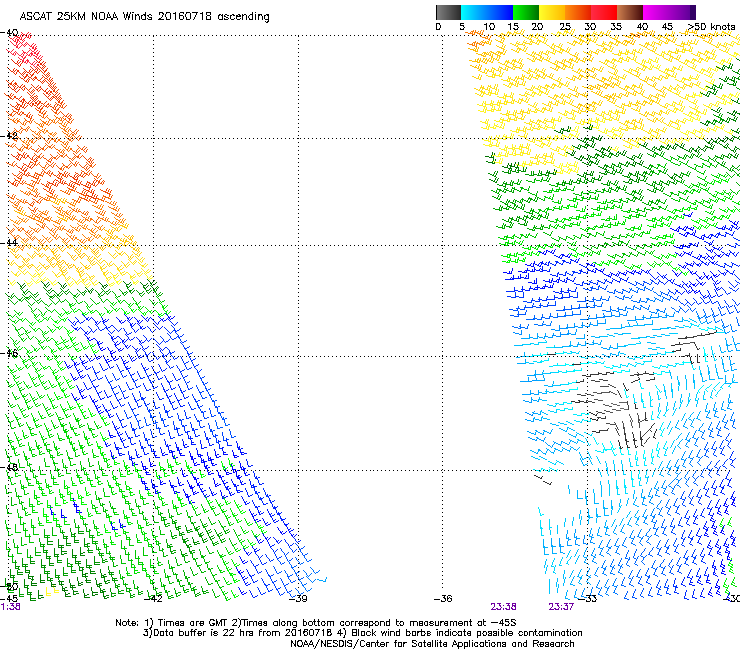Click the latitude label '-44' on left axis

point(9,243)
